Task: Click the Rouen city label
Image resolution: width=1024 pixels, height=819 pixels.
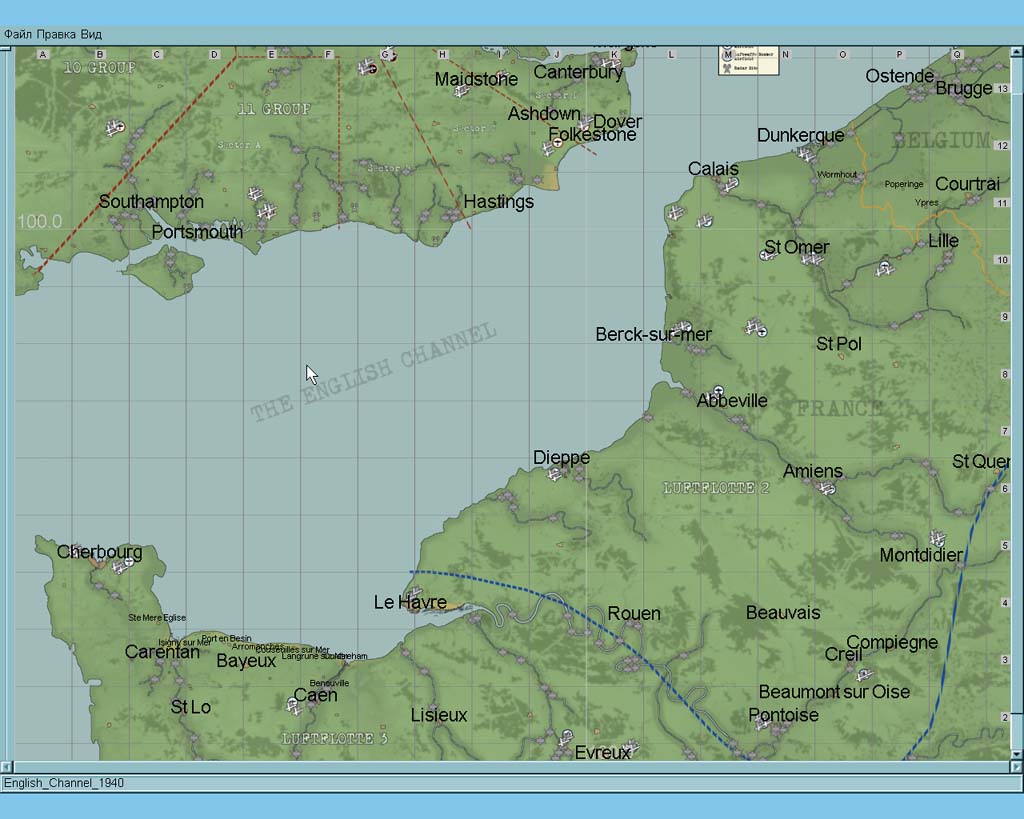Action: (634, 613)
